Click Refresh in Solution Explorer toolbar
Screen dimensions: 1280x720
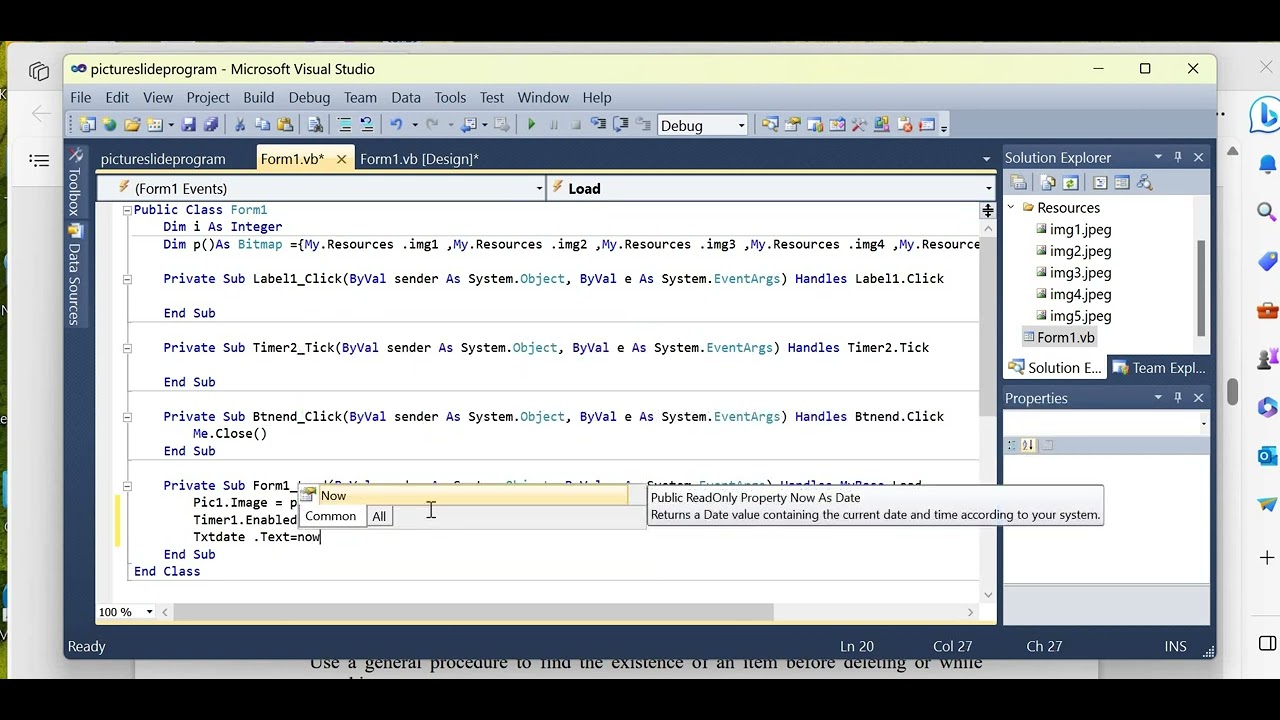coord(1070,183)
